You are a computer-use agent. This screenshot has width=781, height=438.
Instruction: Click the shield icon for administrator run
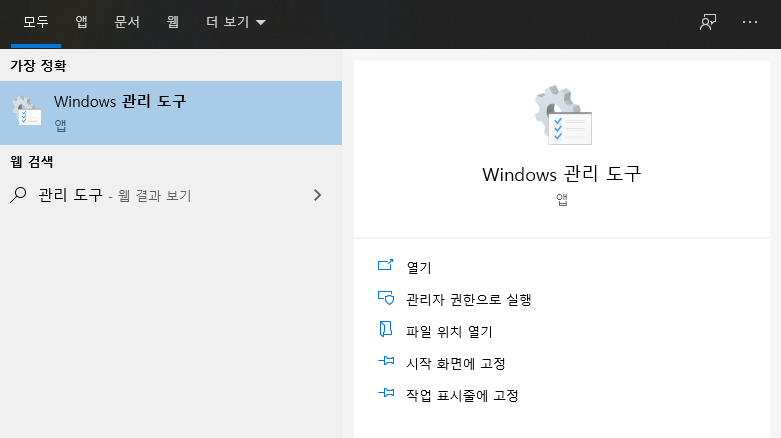pyautogui.click(x=386, y=298)
